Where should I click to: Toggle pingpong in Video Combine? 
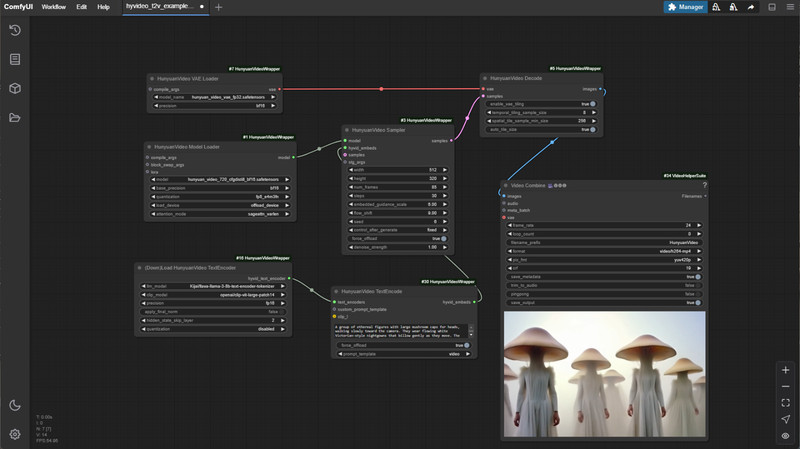(x=604, y=294)
